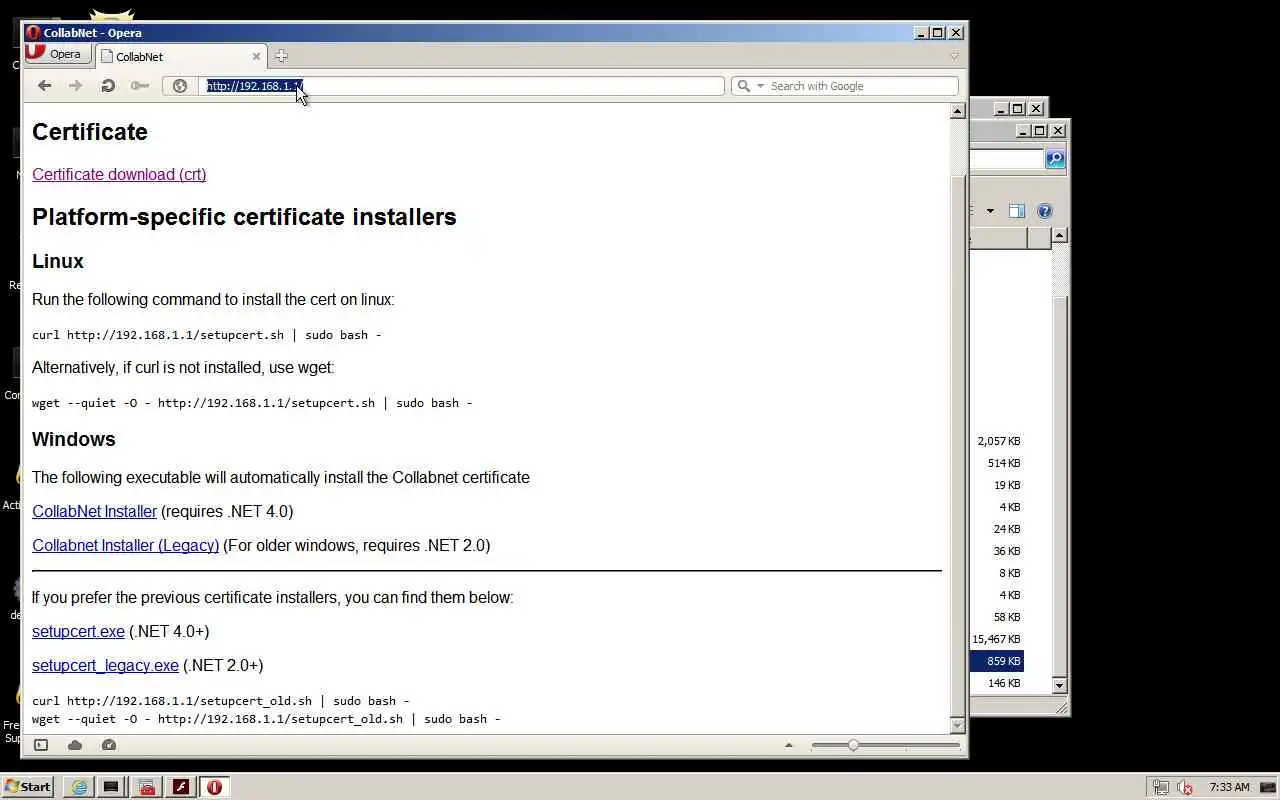Click the network tray icon
This screenshot has width=1280, height=800.
pyautogui.click(x=1161, y=787)
